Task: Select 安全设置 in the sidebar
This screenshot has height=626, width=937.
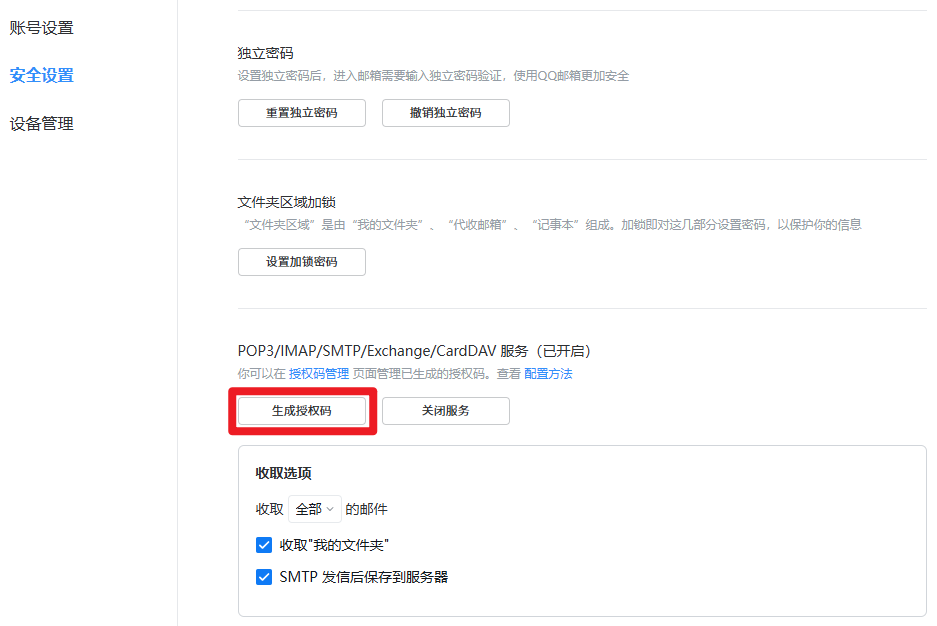Action: point(41,75)
